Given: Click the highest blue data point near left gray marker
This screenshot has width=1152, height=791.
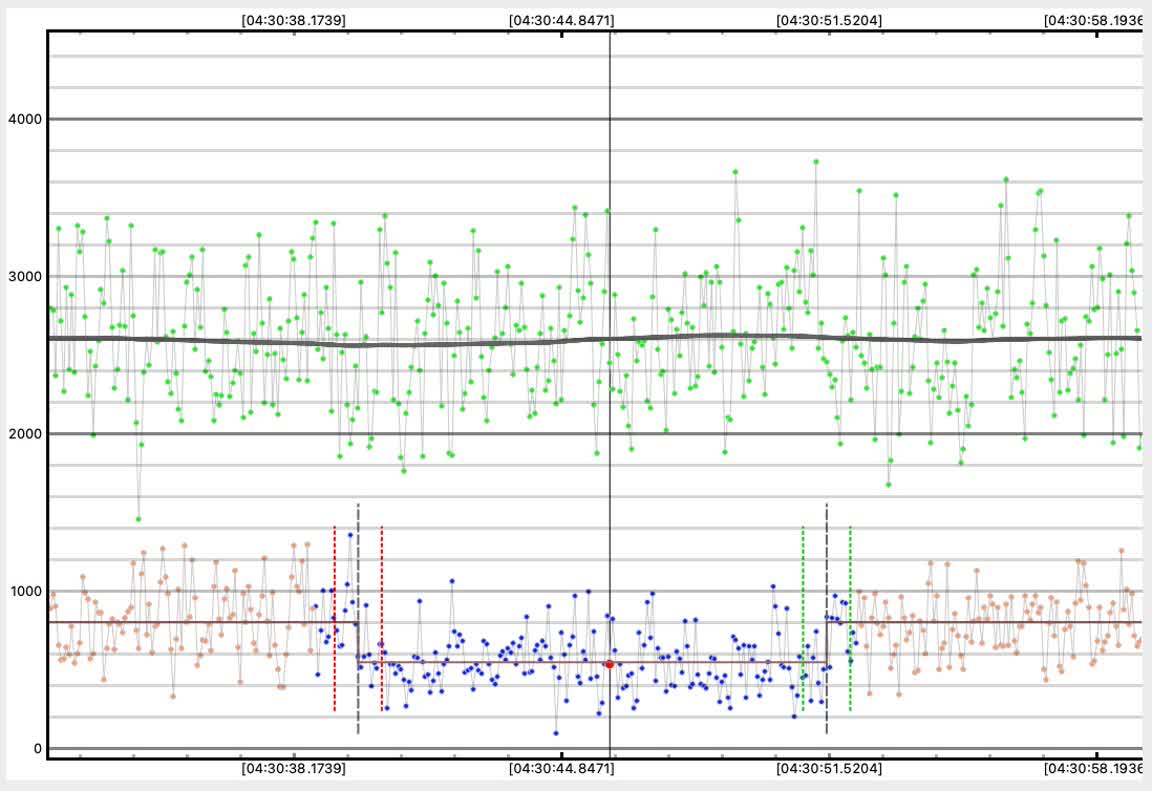Looking at the screenshot, I should coord(350,535).
